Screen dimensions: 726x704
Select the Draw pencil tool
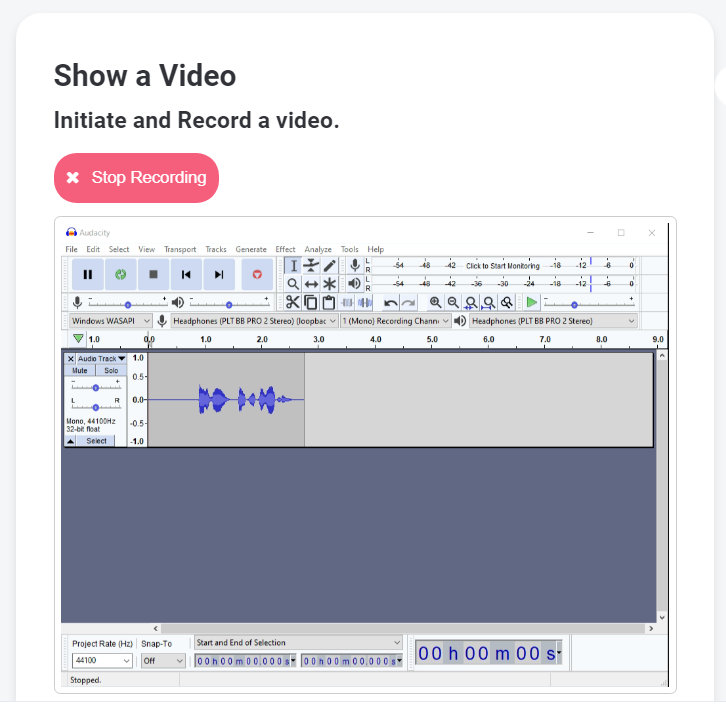329,266
